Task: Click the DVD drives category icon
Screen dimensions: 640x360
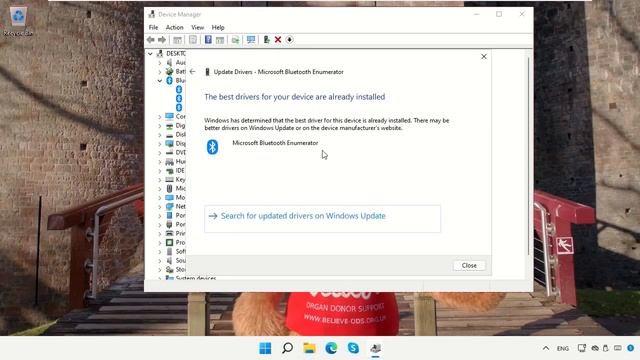Action: click(x=169, y=152)
